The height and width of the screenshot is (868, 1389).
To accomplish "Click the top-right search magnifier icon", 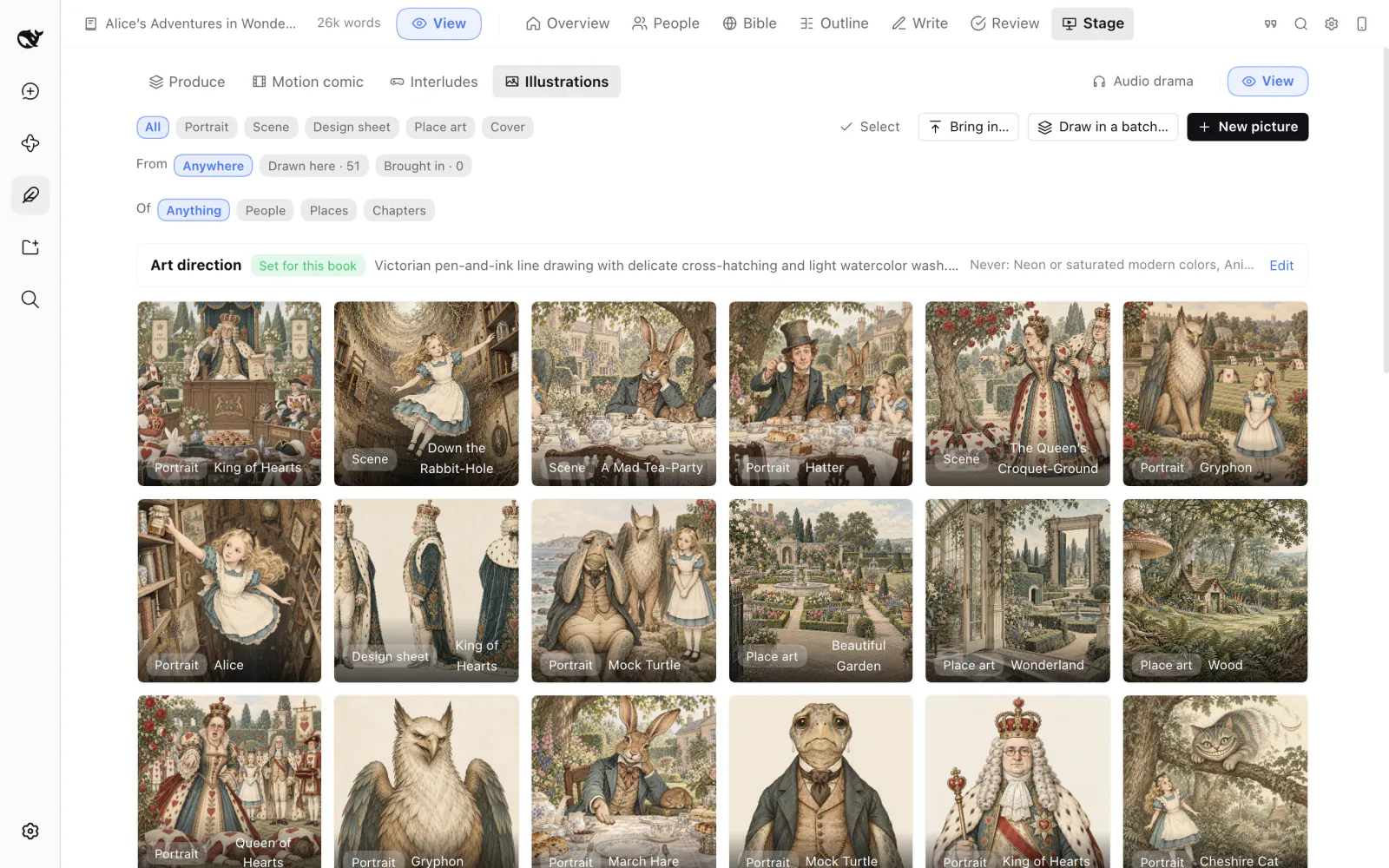I will [x=1300, y=24].
